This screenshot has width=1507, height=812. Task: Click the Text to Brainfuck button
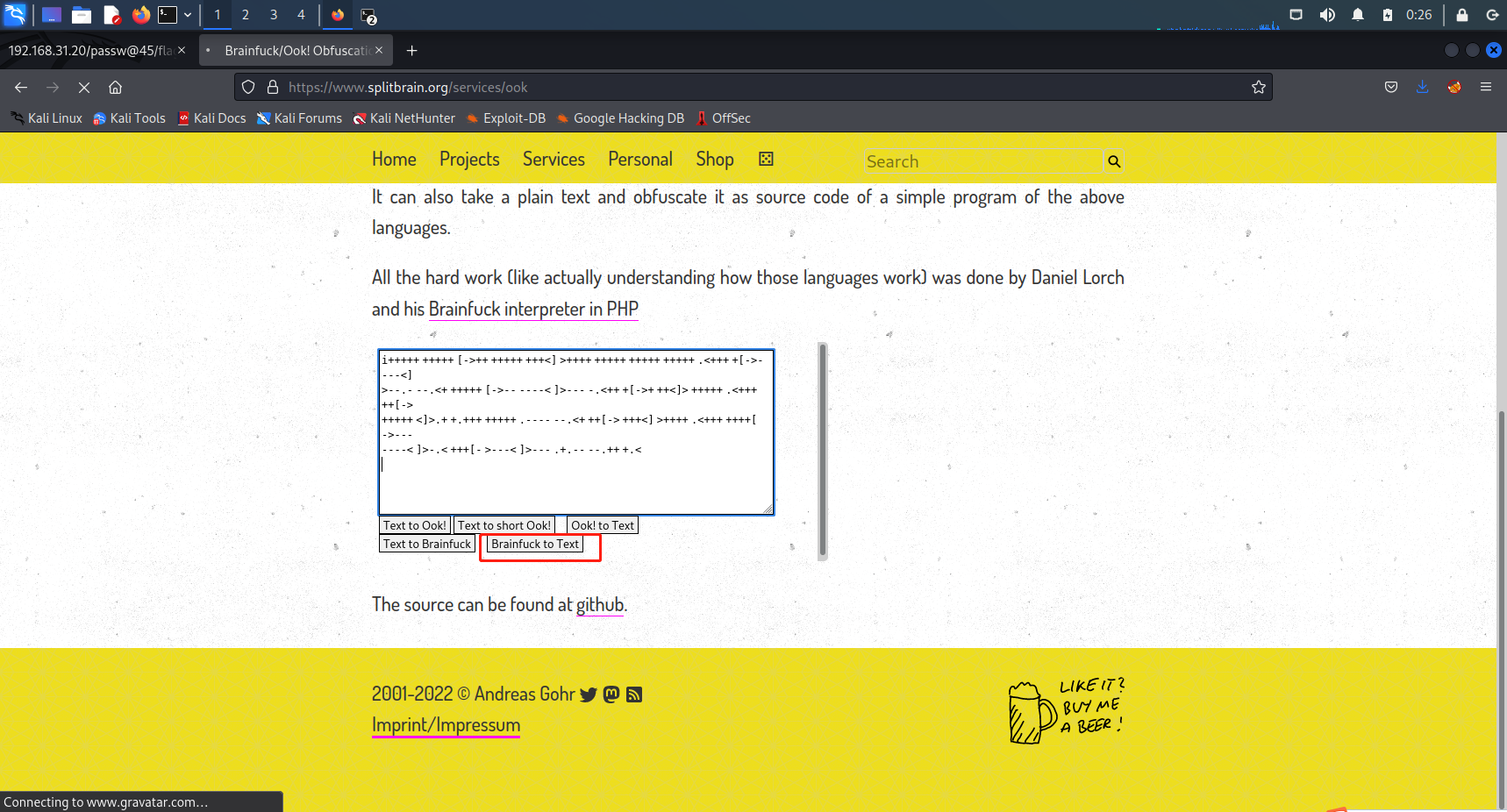tap(427, 544)
